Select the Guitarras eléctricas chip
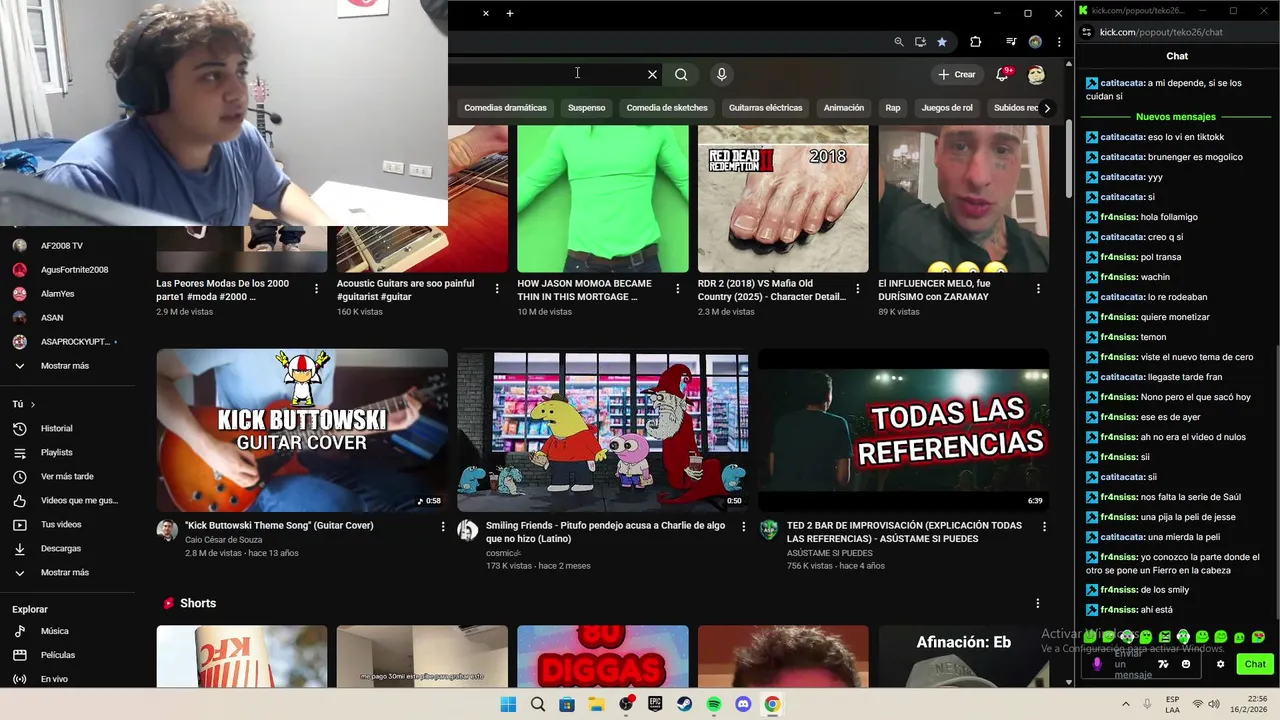This screenshot has width=1280, height=720. pos(765,108)
